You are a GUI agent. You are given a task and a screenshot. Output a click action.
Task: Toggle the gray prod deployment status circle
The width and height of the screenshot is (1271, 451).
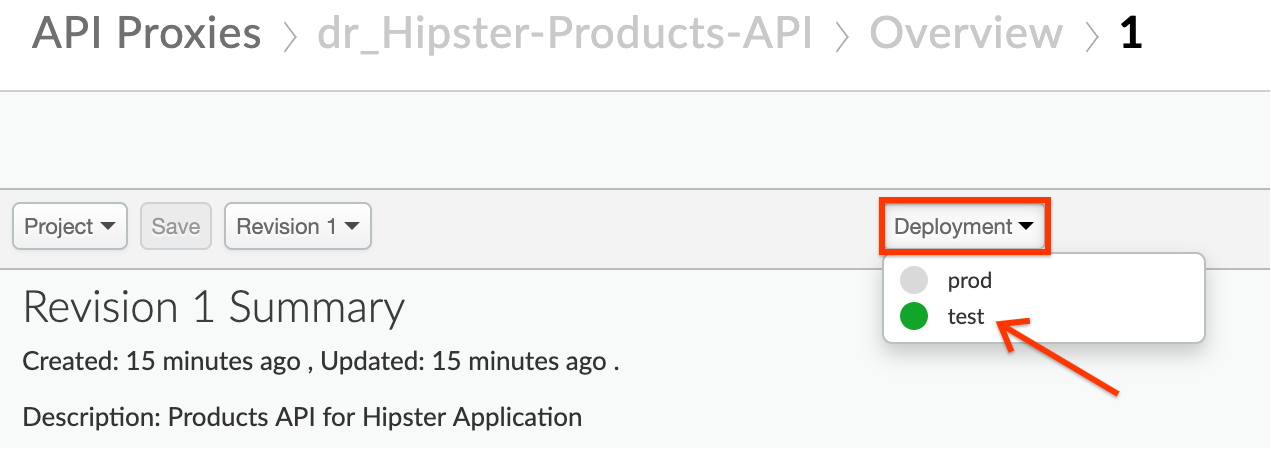(914, 280)
